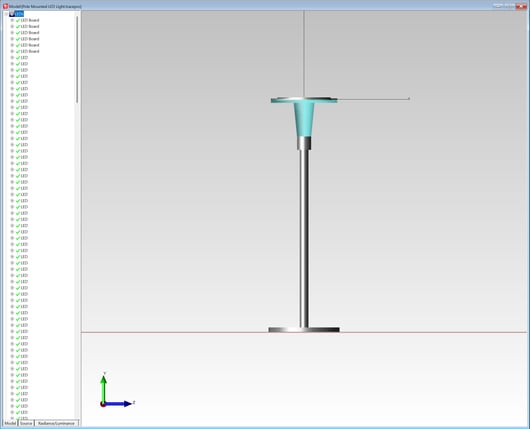Minimize the model window
The image size is (530, 429).
tap(498, 6)
